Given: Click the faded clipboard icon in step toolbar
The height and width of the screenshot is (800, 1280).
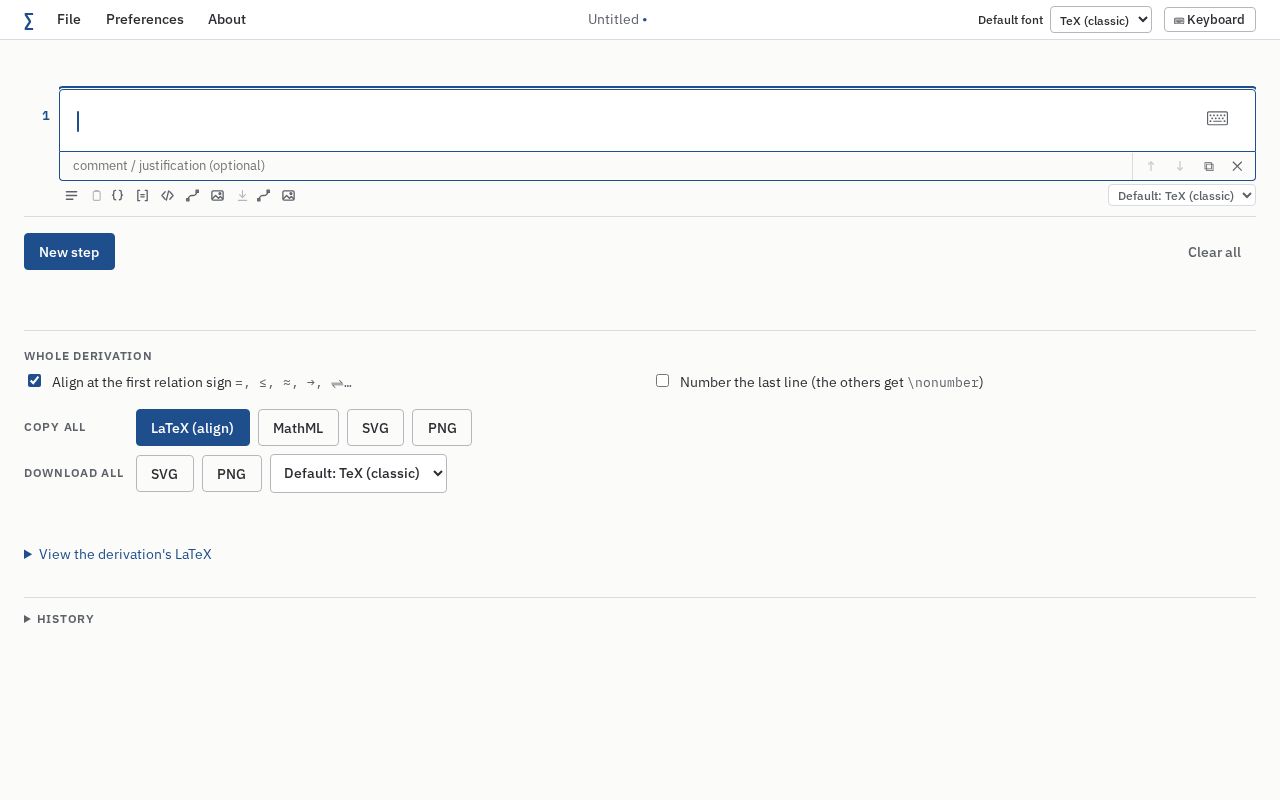Looking at the screenshot, I should [97, 196].
